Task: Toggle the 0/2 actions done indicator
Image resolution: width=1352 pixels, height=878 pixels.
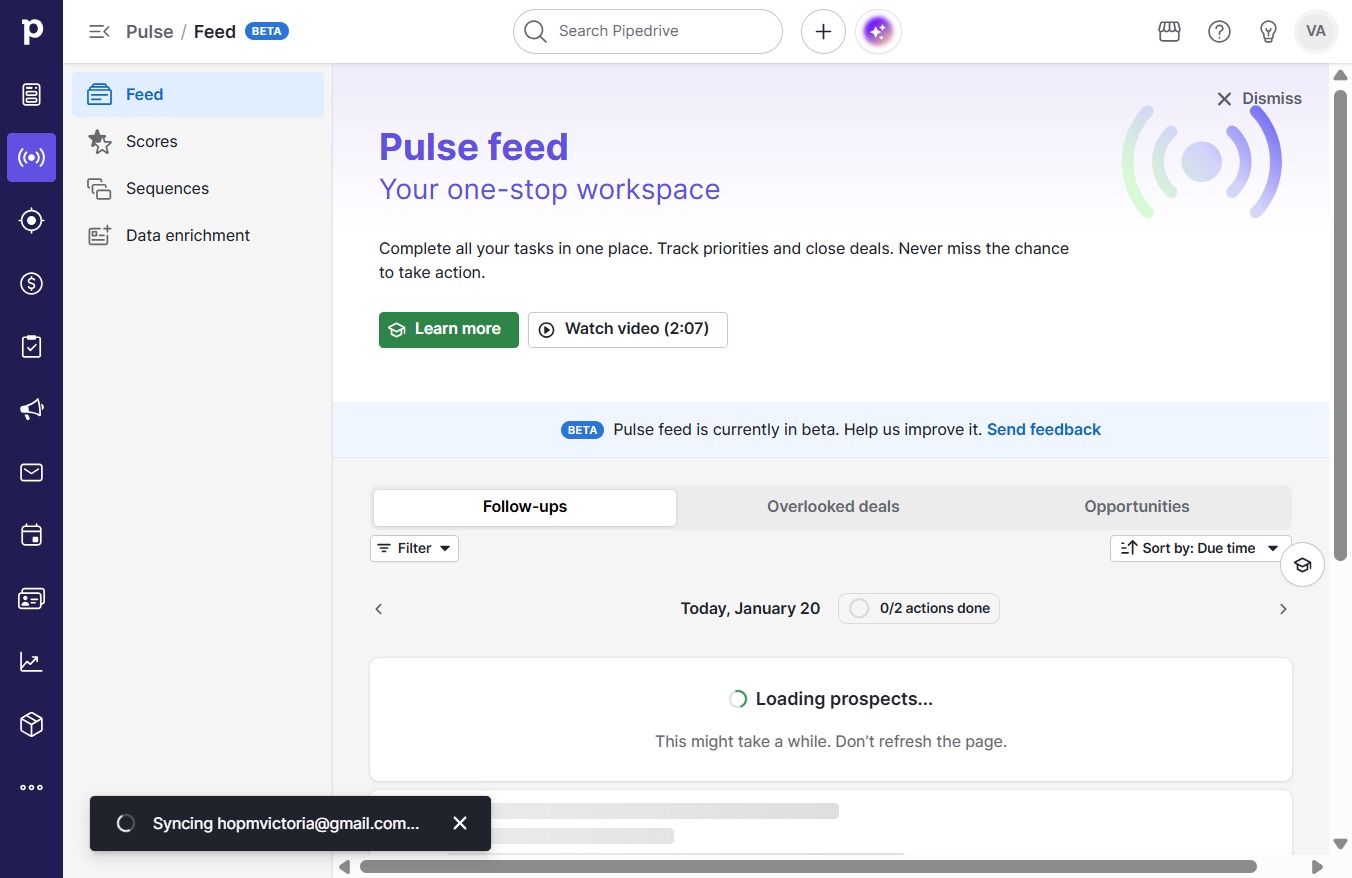Action: click(x=918, y=608)
